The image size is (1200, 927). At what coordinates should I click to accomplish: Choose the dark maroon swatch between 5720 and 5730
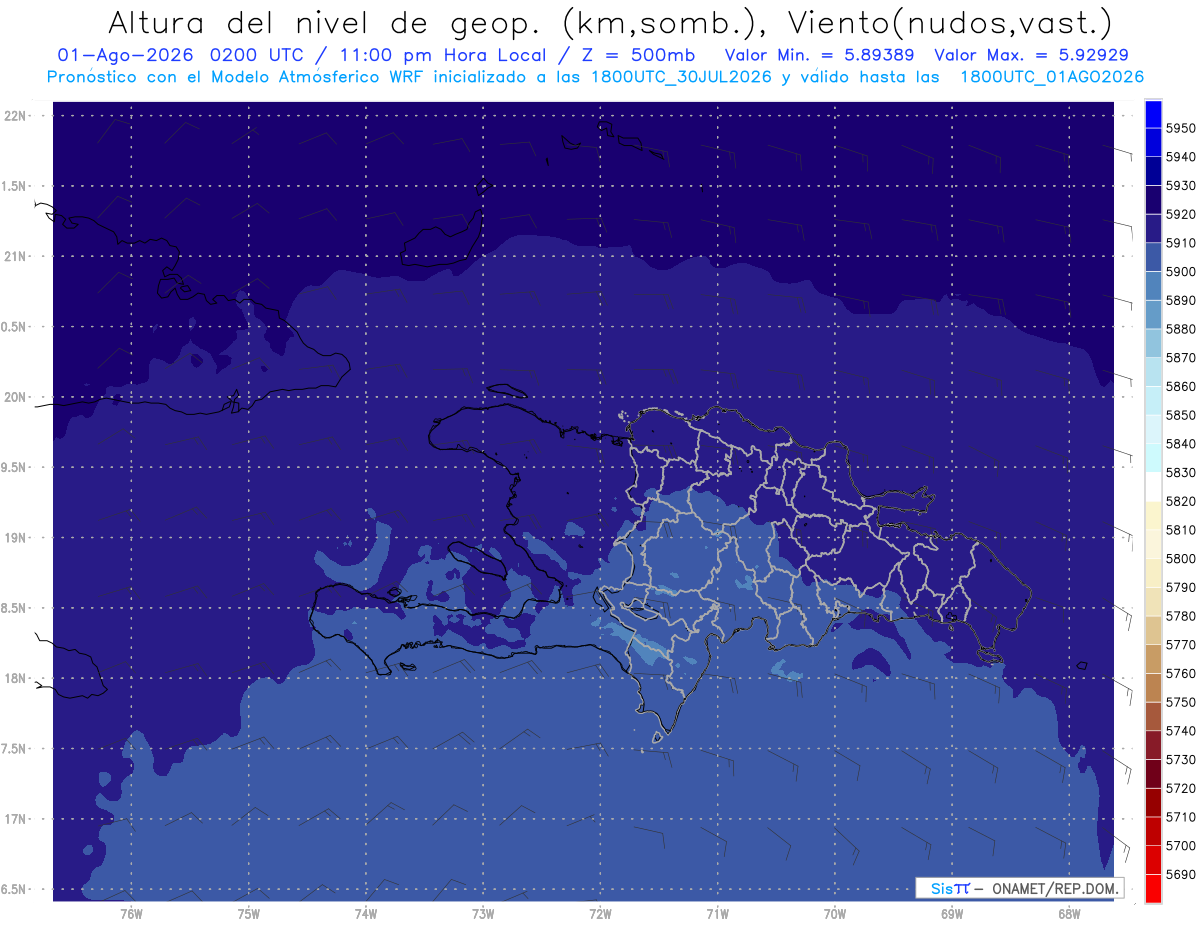(x=1153, y=774)
